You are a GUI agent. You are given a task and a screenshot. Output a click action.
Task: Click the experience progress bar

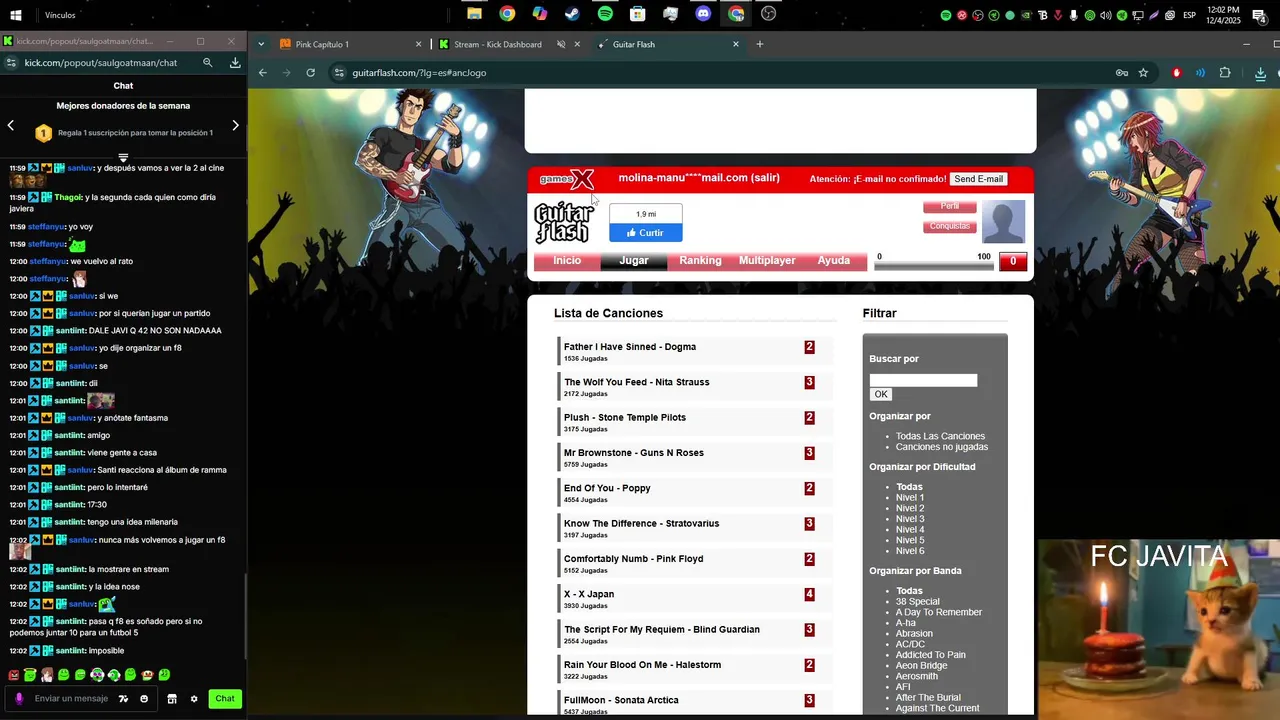pyautogui.click(x=934, y=267)
